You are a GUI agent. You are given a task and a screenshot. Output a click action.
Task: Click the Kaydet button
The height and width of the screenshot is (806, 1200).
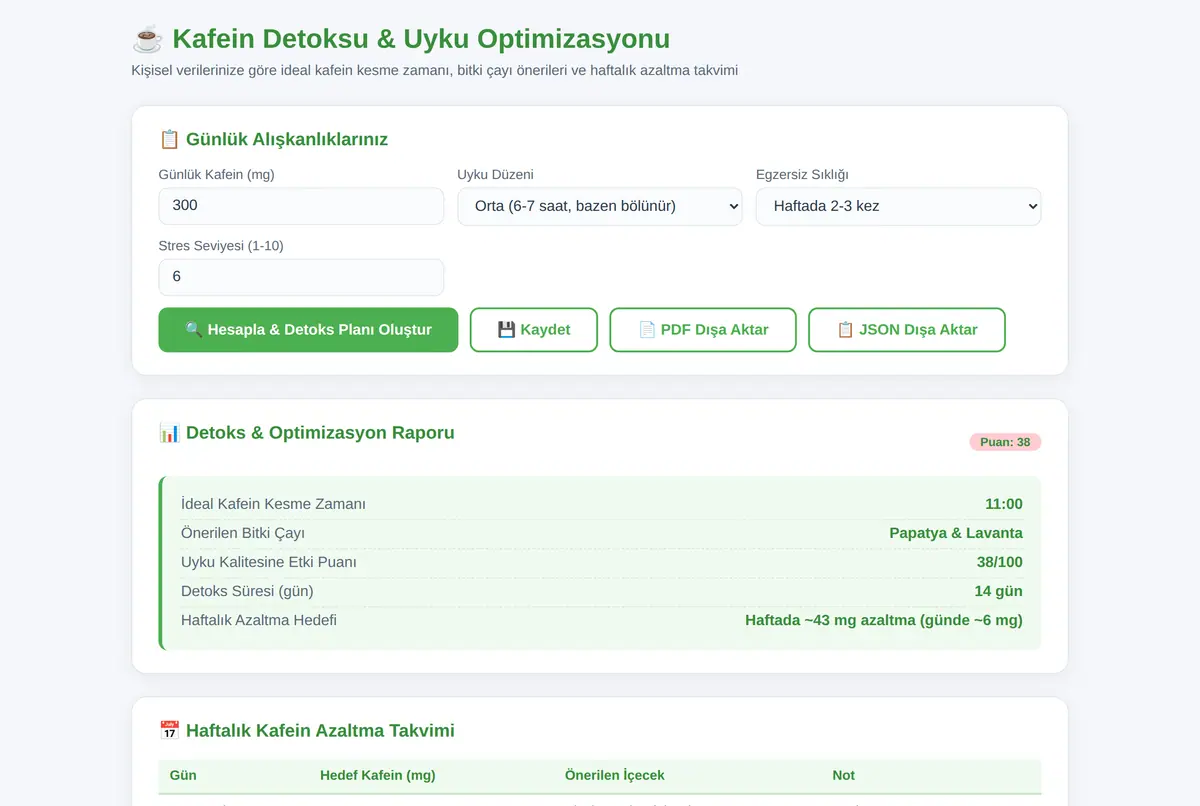[x=534, y=330]
